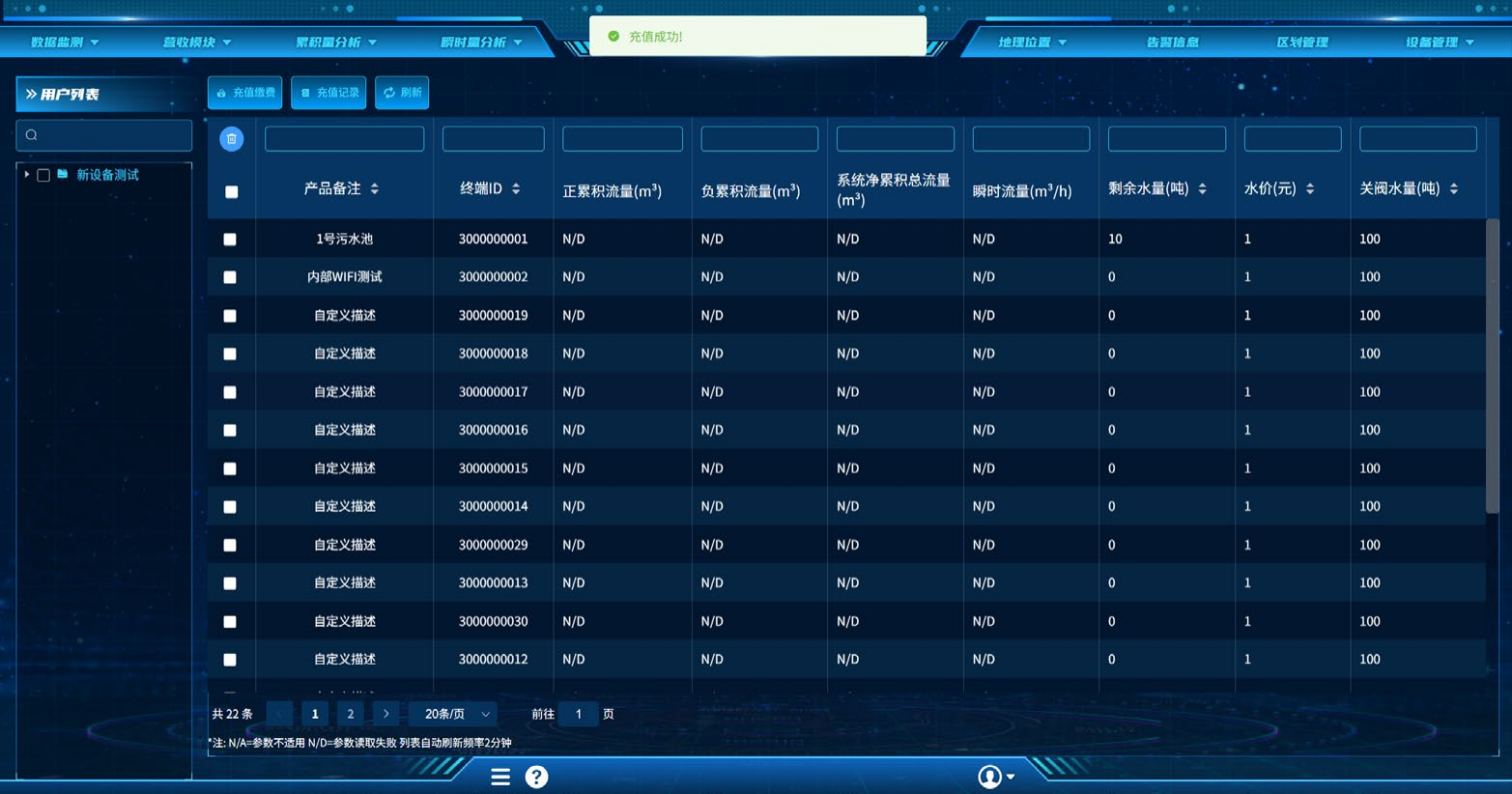Image resolution: width=1512 pixels, height=794 pixels.
Task: Sort by 终端ID column arrows
Action: pyautogui.click(x=516, y=189)
